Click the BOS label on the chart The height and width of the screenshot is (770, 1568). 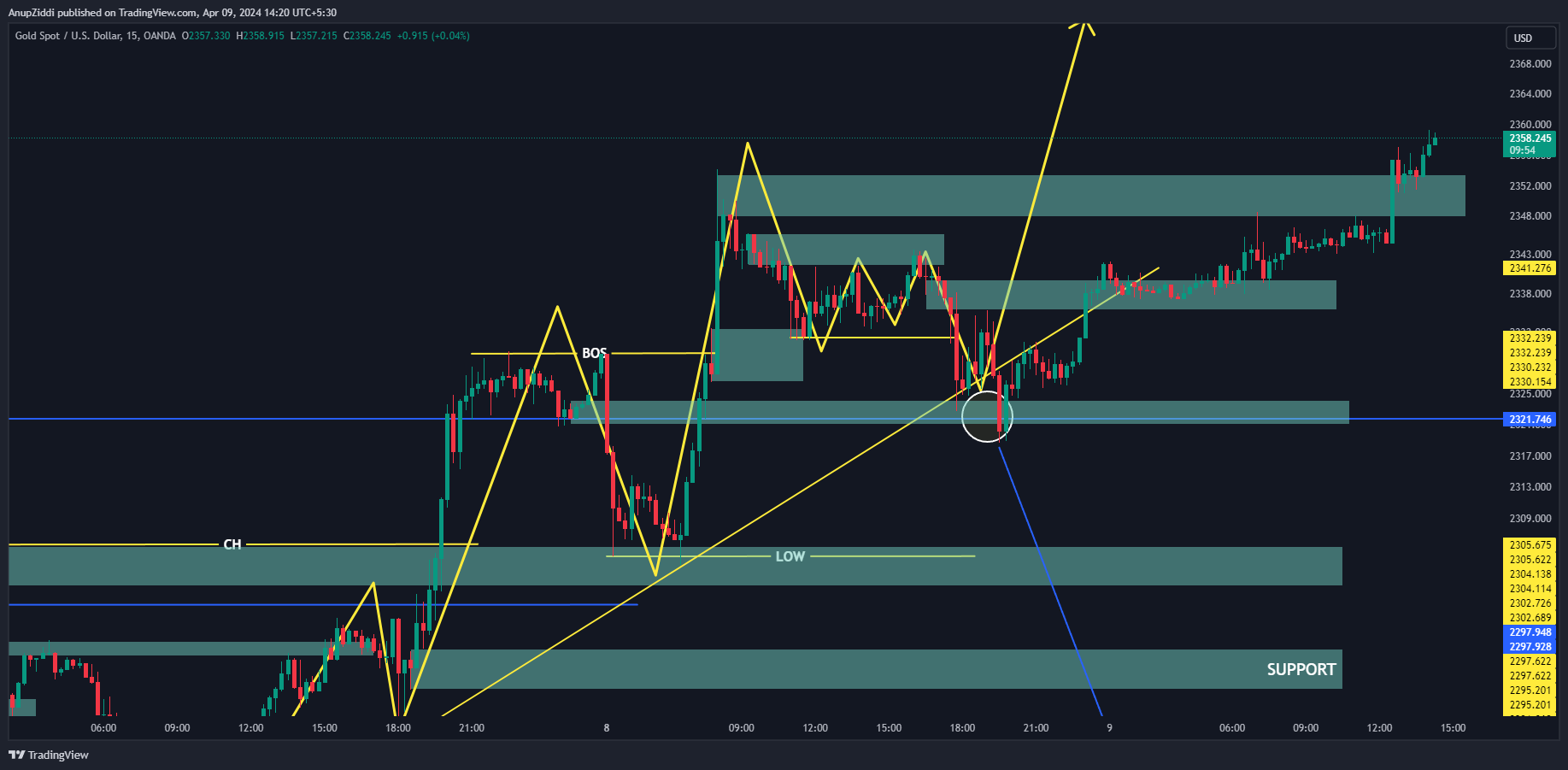pos(595,353)
